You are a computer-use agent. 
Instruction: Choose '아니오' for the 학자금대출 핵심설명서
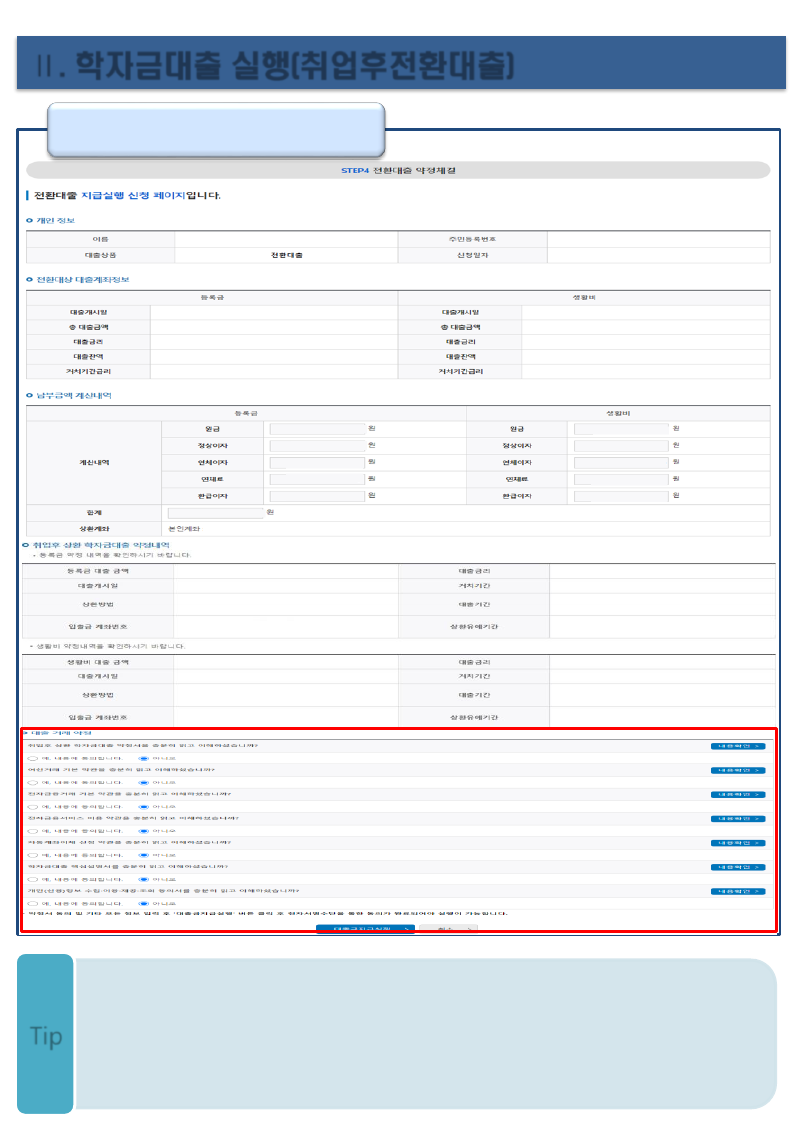(144, 879)
